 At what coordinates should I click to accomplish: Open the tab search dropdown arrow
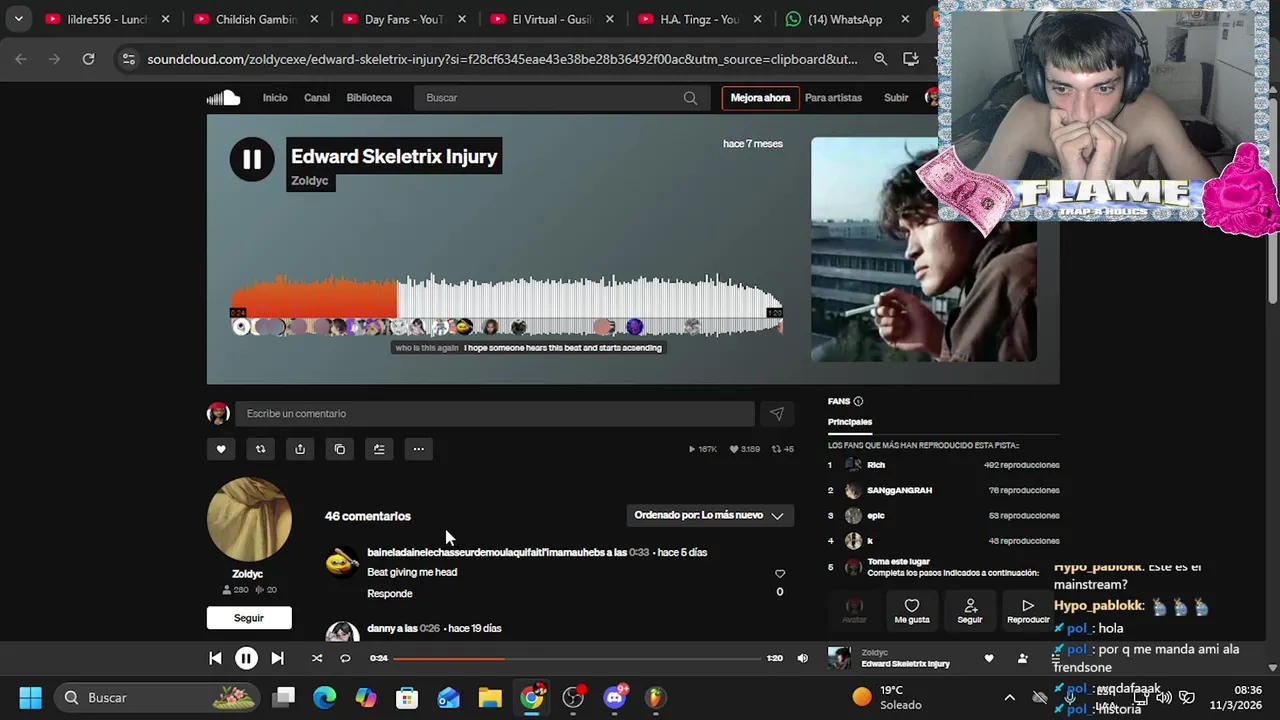18,19
